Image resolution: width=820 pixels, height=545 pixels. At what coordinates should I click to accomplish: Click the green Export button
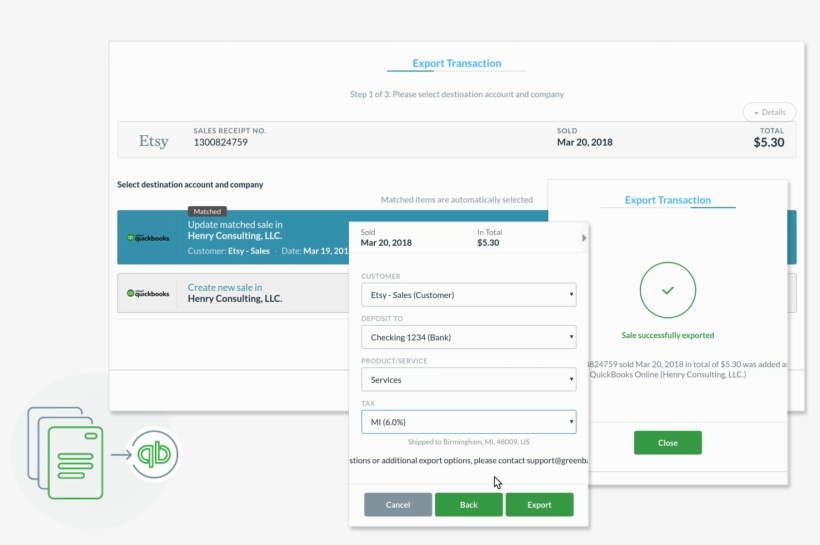pos(539,505)
